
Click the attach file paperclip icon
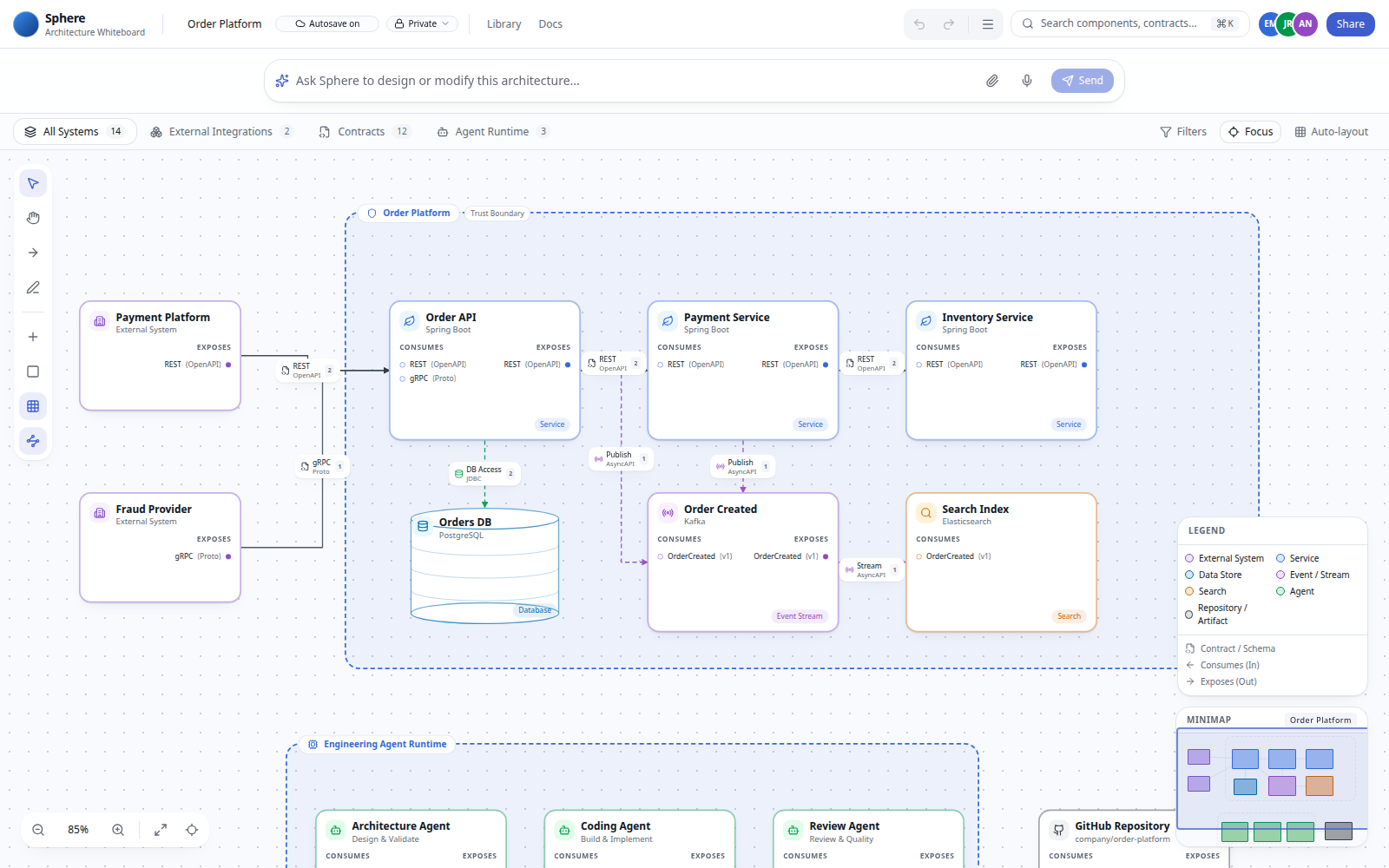click(992, 81)
